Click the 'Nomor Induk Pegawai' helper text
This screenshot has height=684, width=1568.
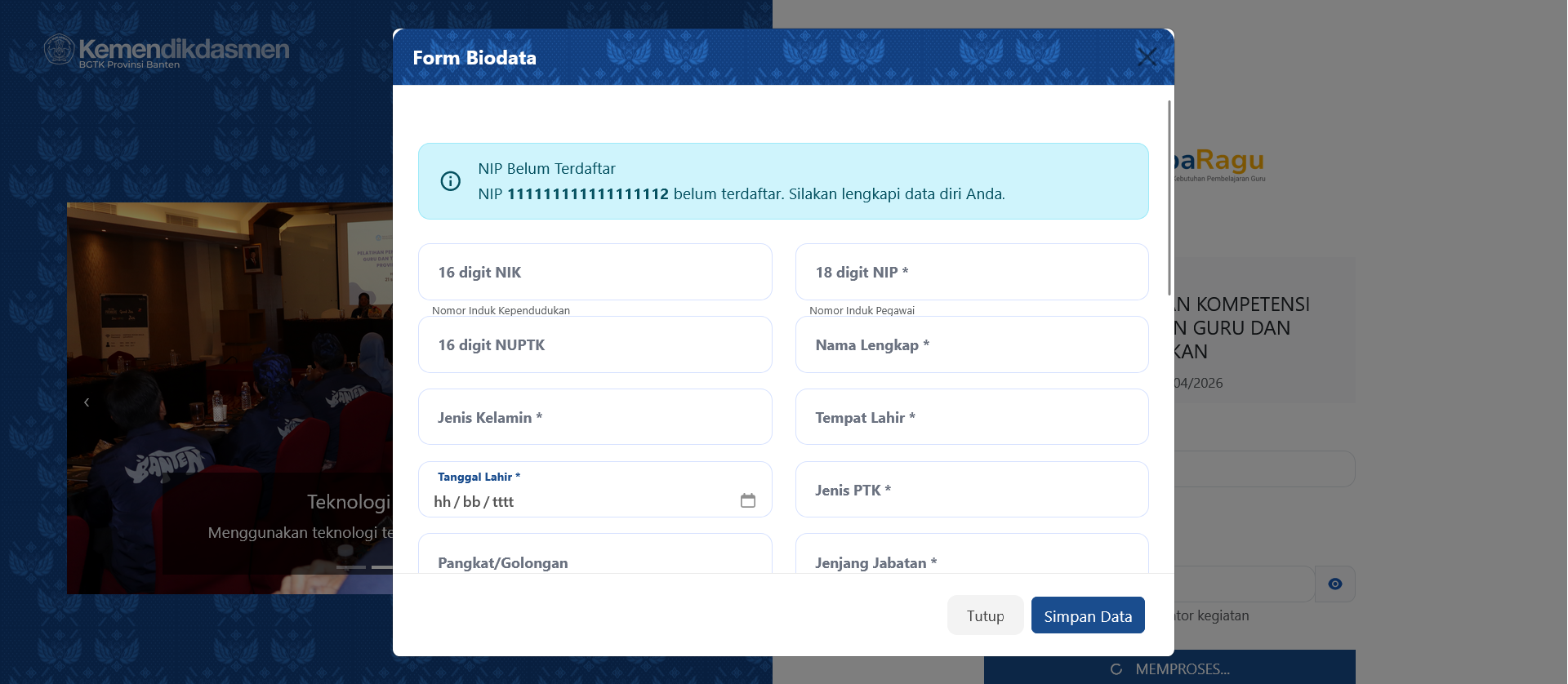[x=862, y=310]
